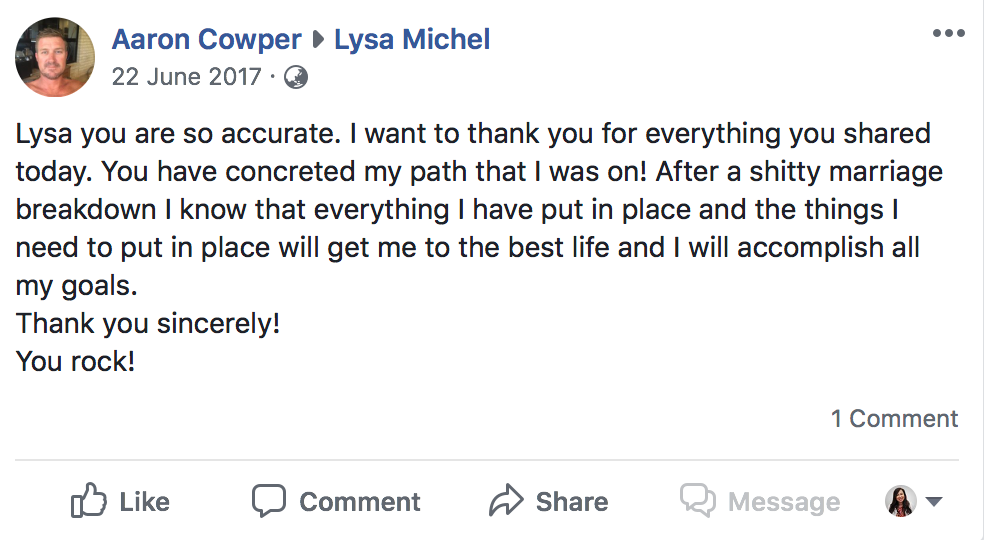Viewport: 984px width, 540px height.
Task: Click the speech bubble Comment icon
Action: tap(269, 500)
